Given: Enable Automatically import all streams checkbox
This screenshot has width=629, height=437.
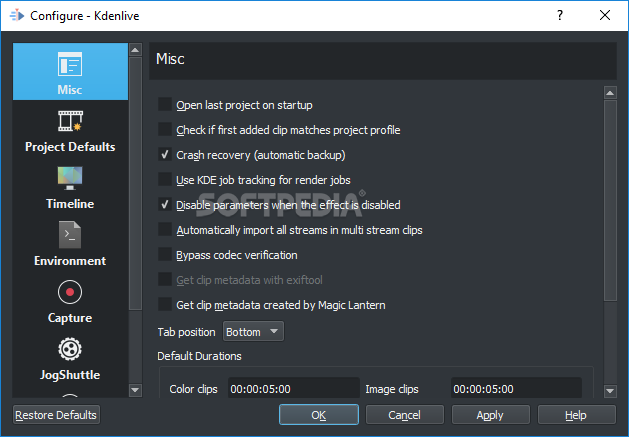Looking at the screenshot, I should pyautogui.click(x=165, y=230).
